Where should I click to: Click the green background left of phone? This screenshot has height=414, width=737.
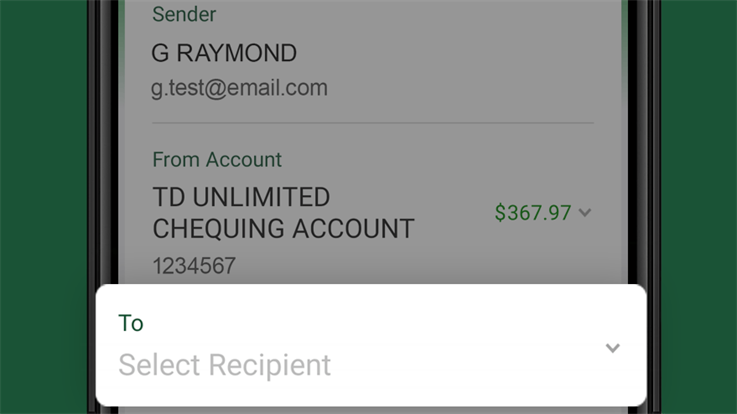coord(43,207)
